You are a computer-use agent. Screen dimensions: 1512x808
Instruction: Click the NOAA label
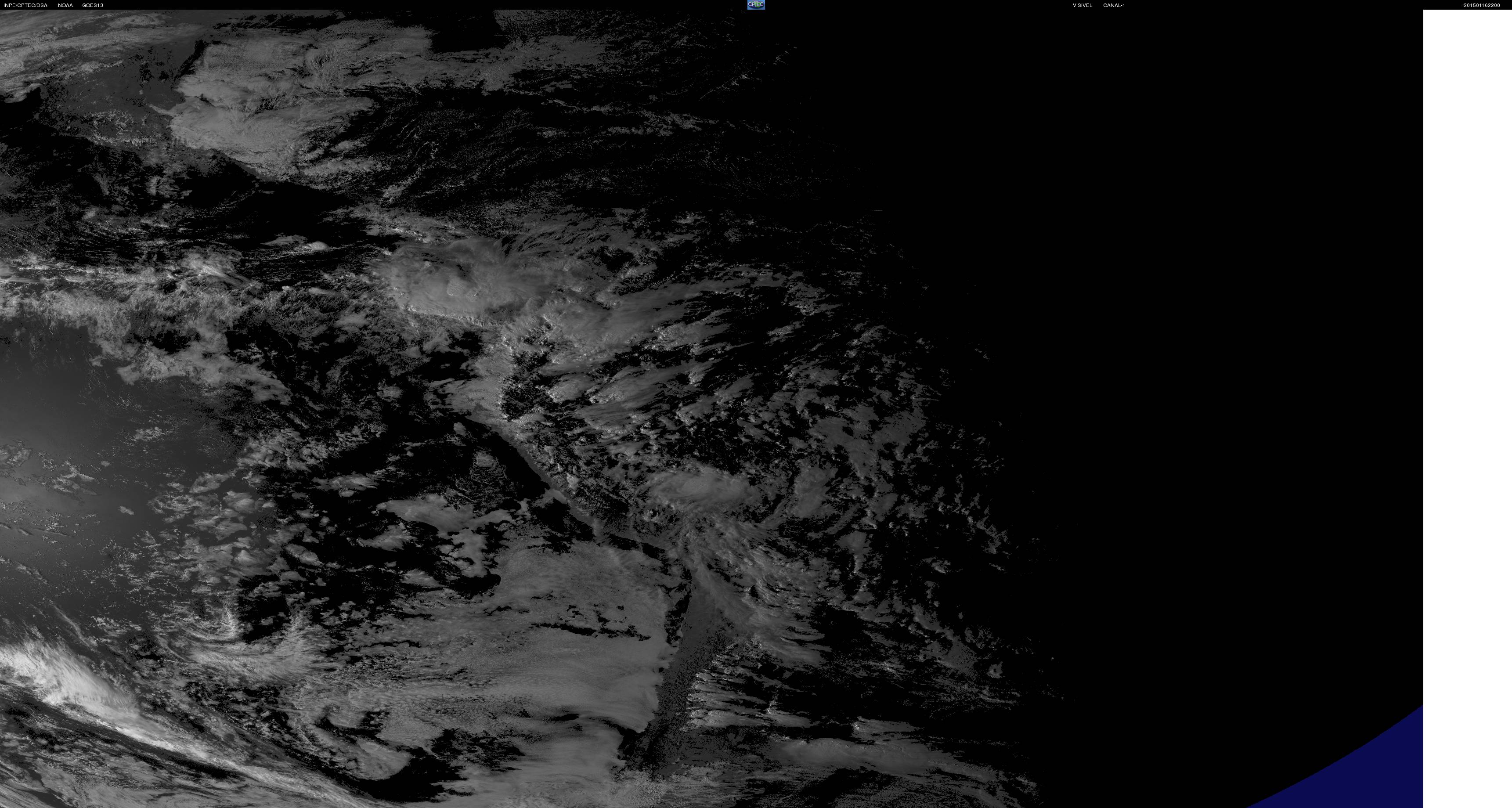65,5
